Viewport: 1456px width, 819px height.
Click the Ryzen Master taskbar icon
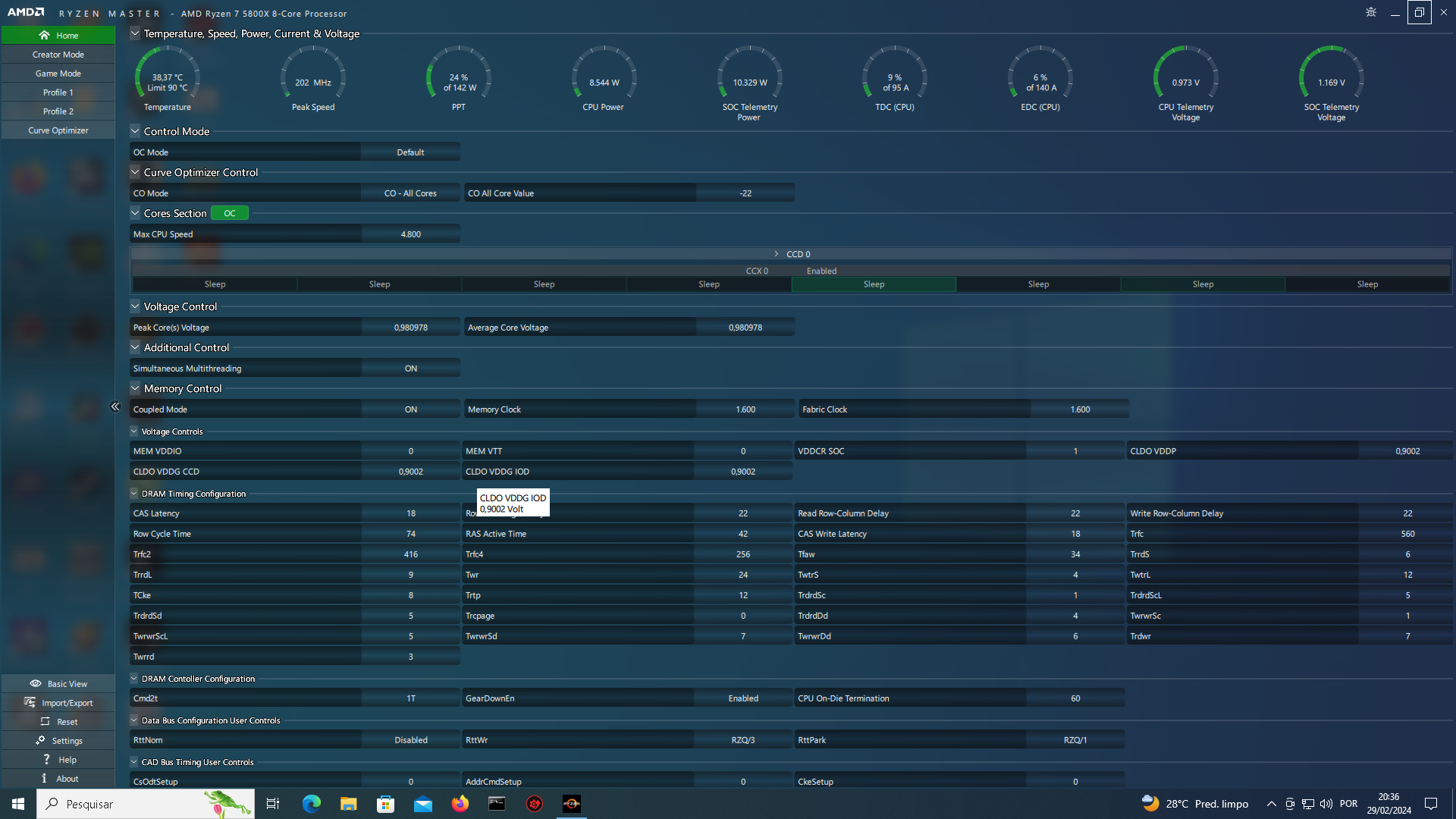coord(572,804)
